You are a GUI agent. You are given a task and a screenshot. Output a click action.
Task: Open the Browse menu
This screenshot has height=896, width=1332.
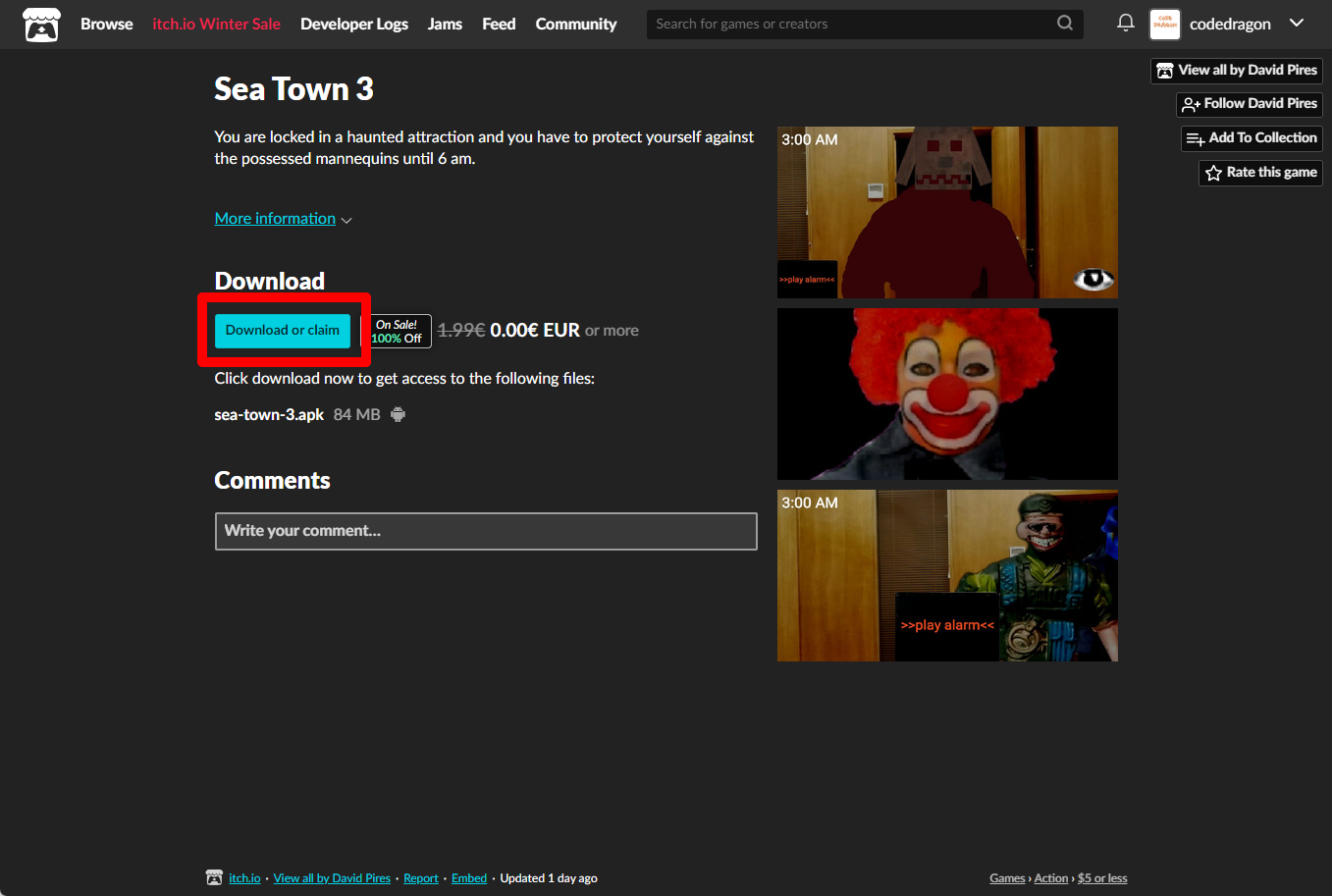[x=106, y=24]
